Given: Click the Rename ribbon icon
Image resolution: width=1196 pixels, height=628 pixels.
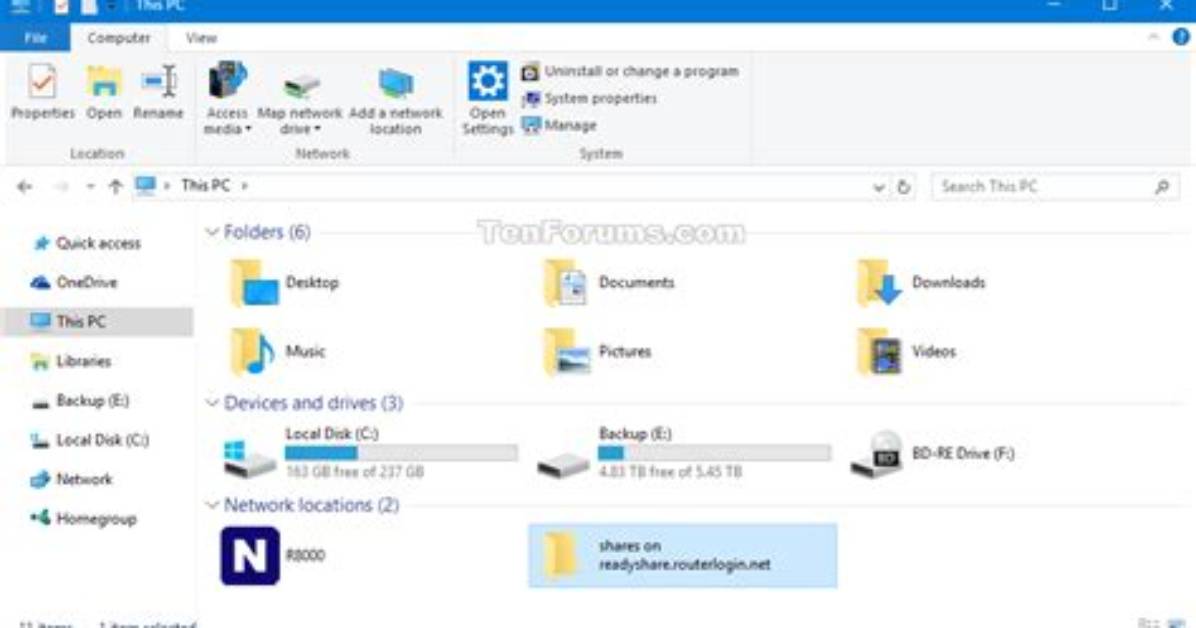Looking at the screenshot, I should click(158, 92).
